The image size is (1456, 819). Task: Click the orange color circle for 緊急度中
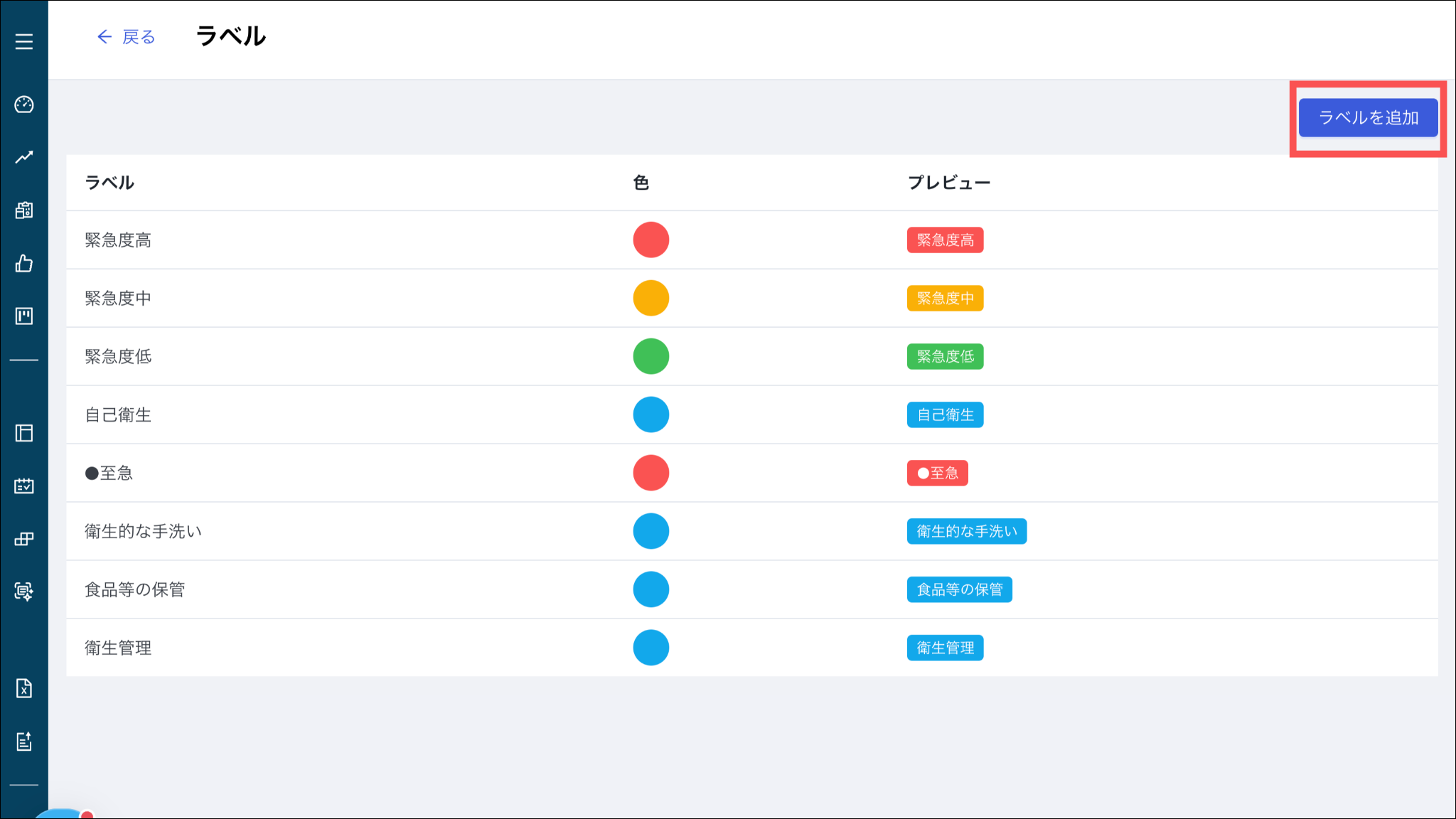(x=651, y=298)
